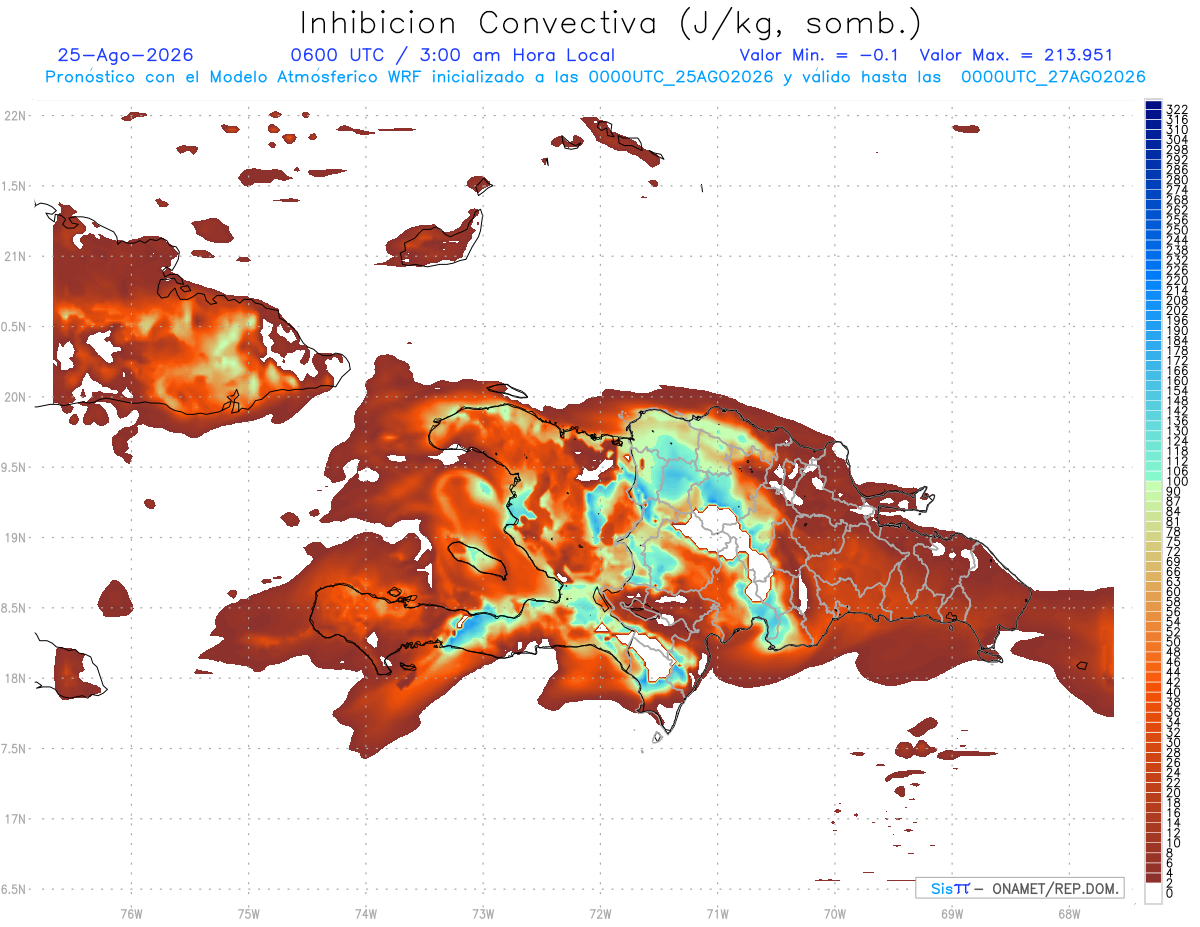Click the title 'Inhibicion Convectiva (J/kg, somb.)'
This screenshot has height=927, width=1200.
[x=611, y=24]
